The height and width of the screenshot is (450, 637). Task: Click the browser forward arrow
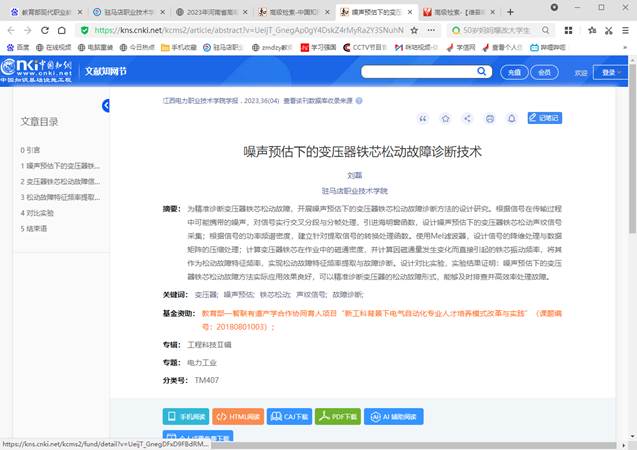pyautogui.click(x=28, y=30)
